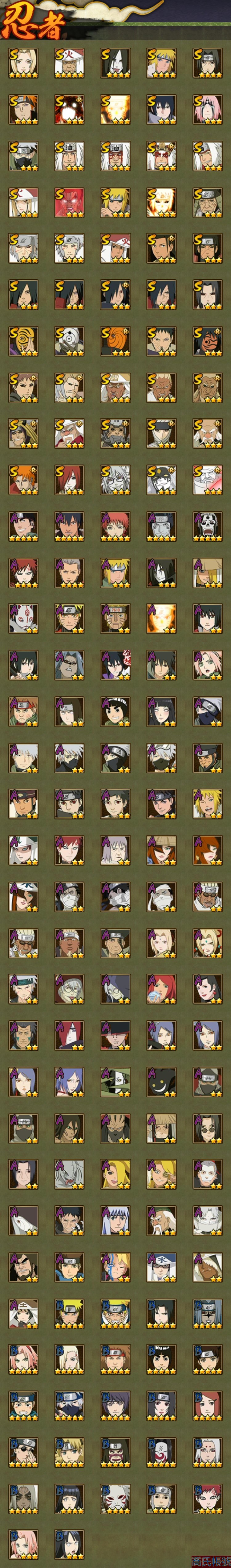Open the A-rank white ANBU mask portrait
231x1568 pixels.
[23, 619]
